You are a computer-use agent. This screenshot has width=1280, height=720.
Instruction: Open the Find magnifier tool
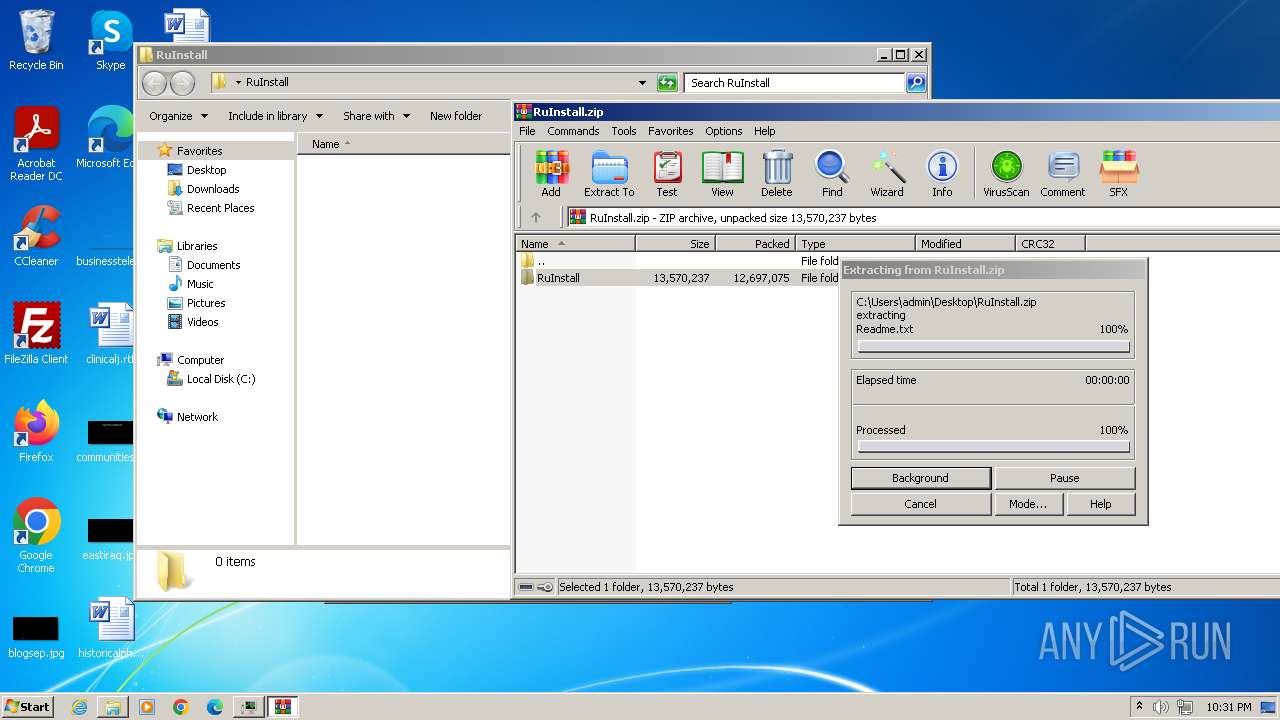coord(832,174)
